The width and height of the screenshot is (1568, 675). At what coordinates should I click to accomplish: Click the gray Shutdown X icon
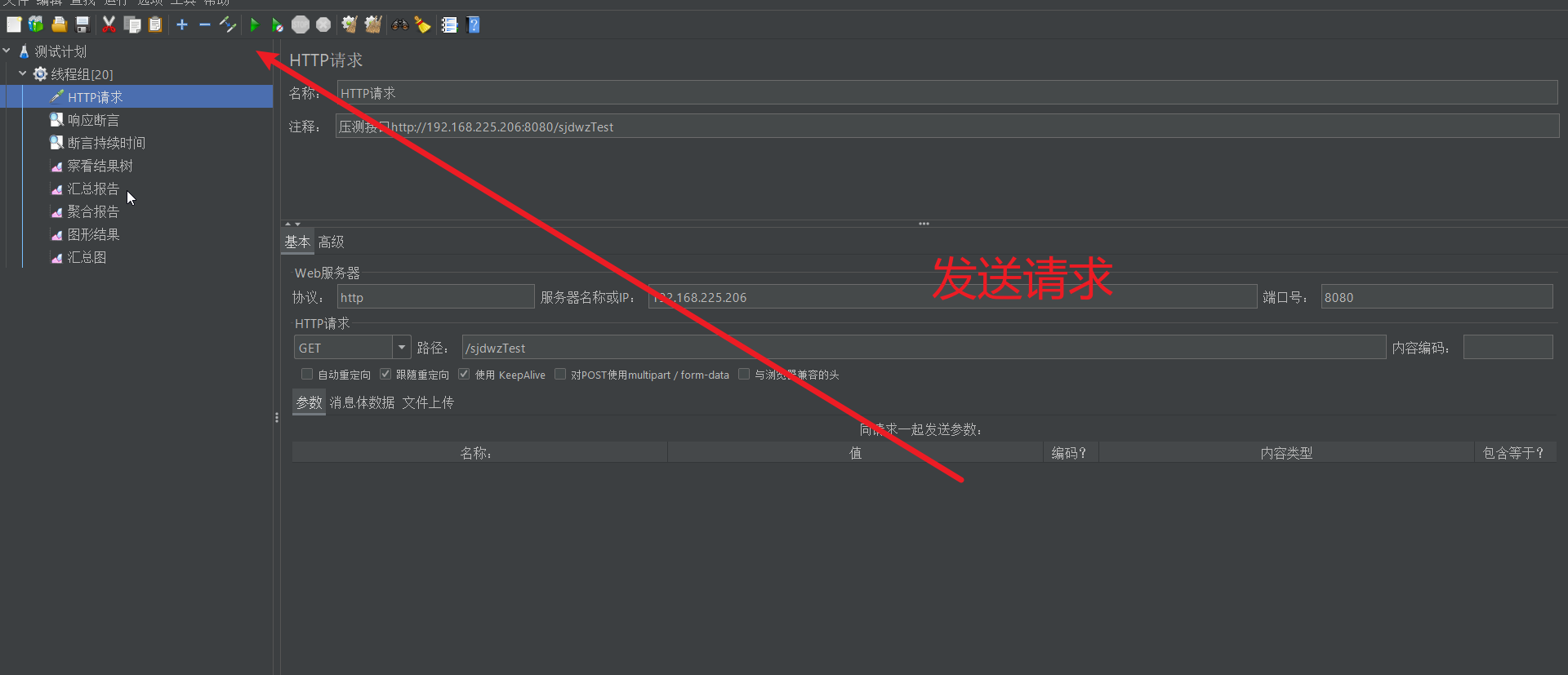pos(323,24)
